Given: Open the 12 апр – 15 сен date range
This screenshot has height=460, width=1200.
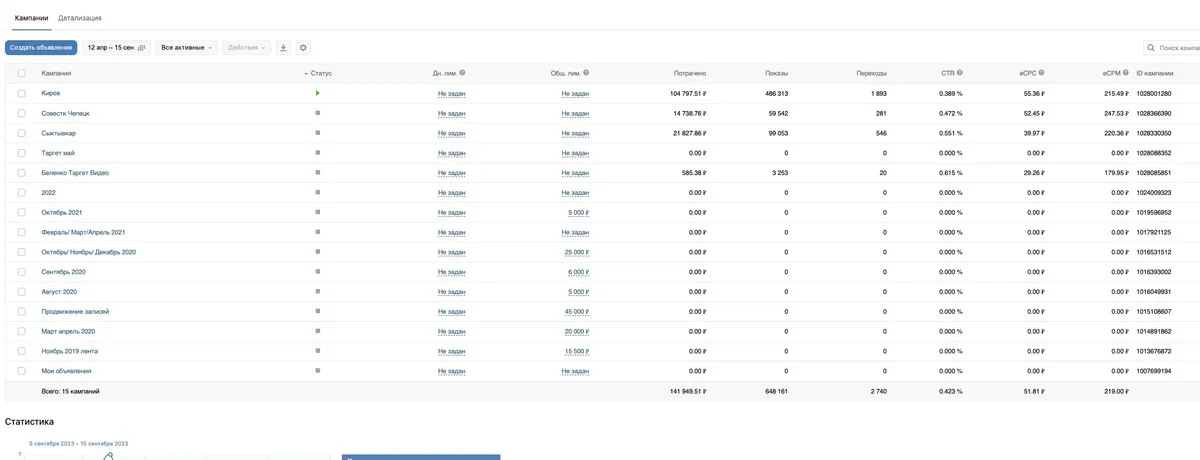Looking at the screenshot, I should pyautogui.click(x=116, y=47).
